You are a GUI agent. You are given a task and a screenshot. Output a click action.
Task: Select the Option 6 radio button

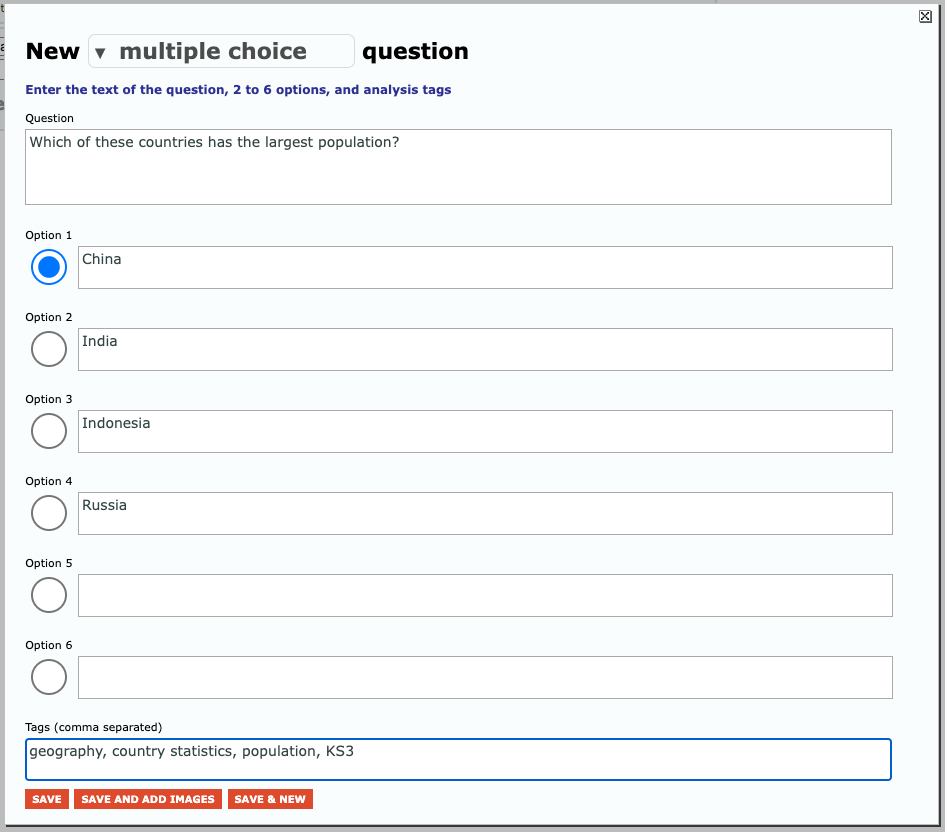[x=49, y=677]
